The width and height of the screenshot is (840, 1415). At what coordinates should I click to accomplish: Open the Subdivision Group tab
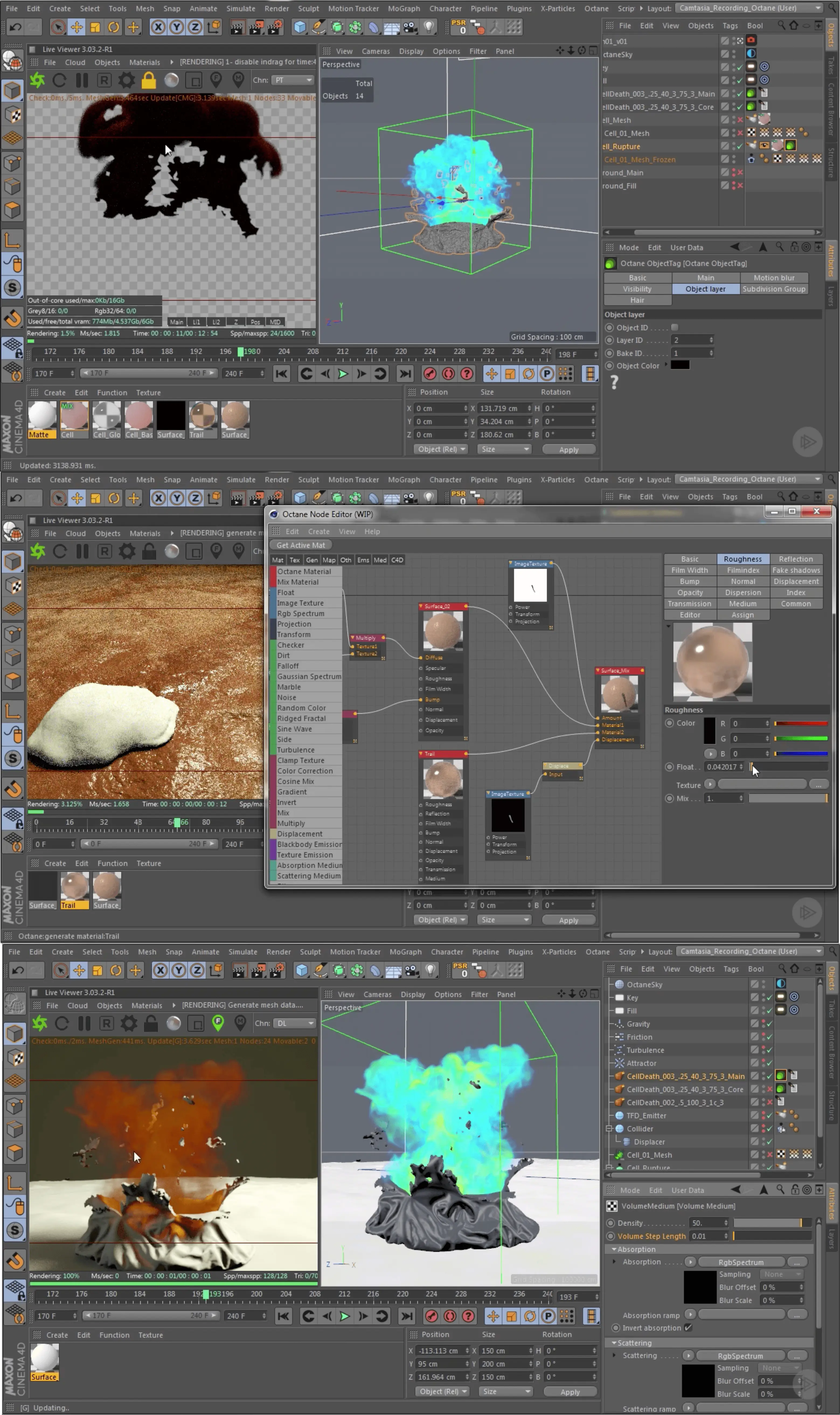(774, 289)
